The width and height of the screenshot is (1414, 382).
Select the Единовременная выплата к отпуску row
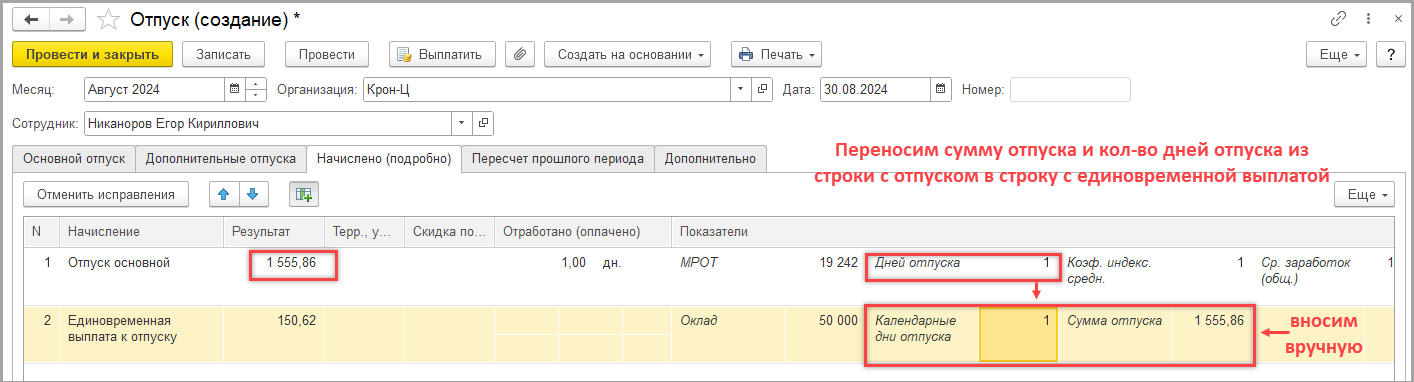point(708,334)
